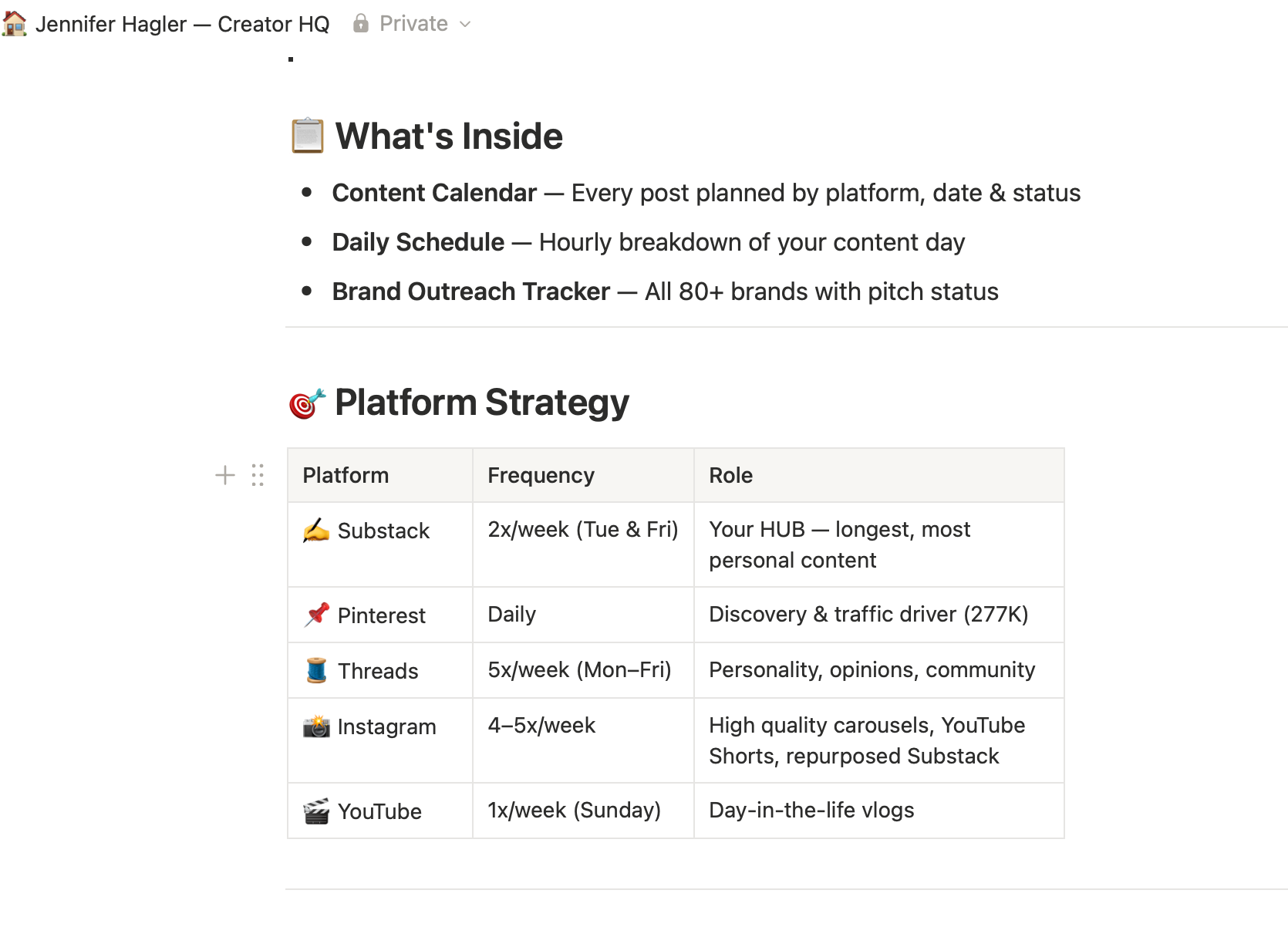The image size is (1288, 927).
Task: Click the plus icon to add block
Action: [x=224, y=475]
